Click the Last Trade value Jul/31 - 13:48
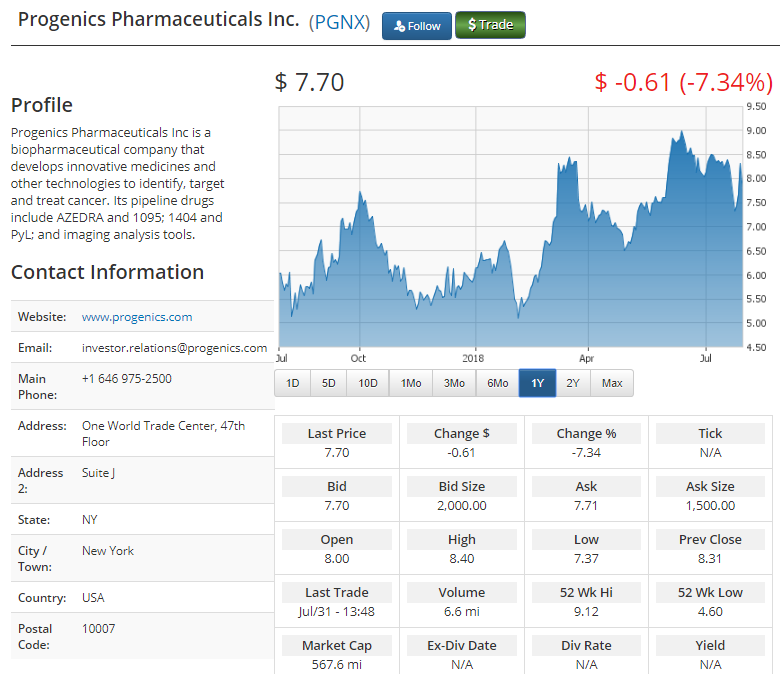The width and height of the screenshot is (780, 674). (x=337, y=612)
